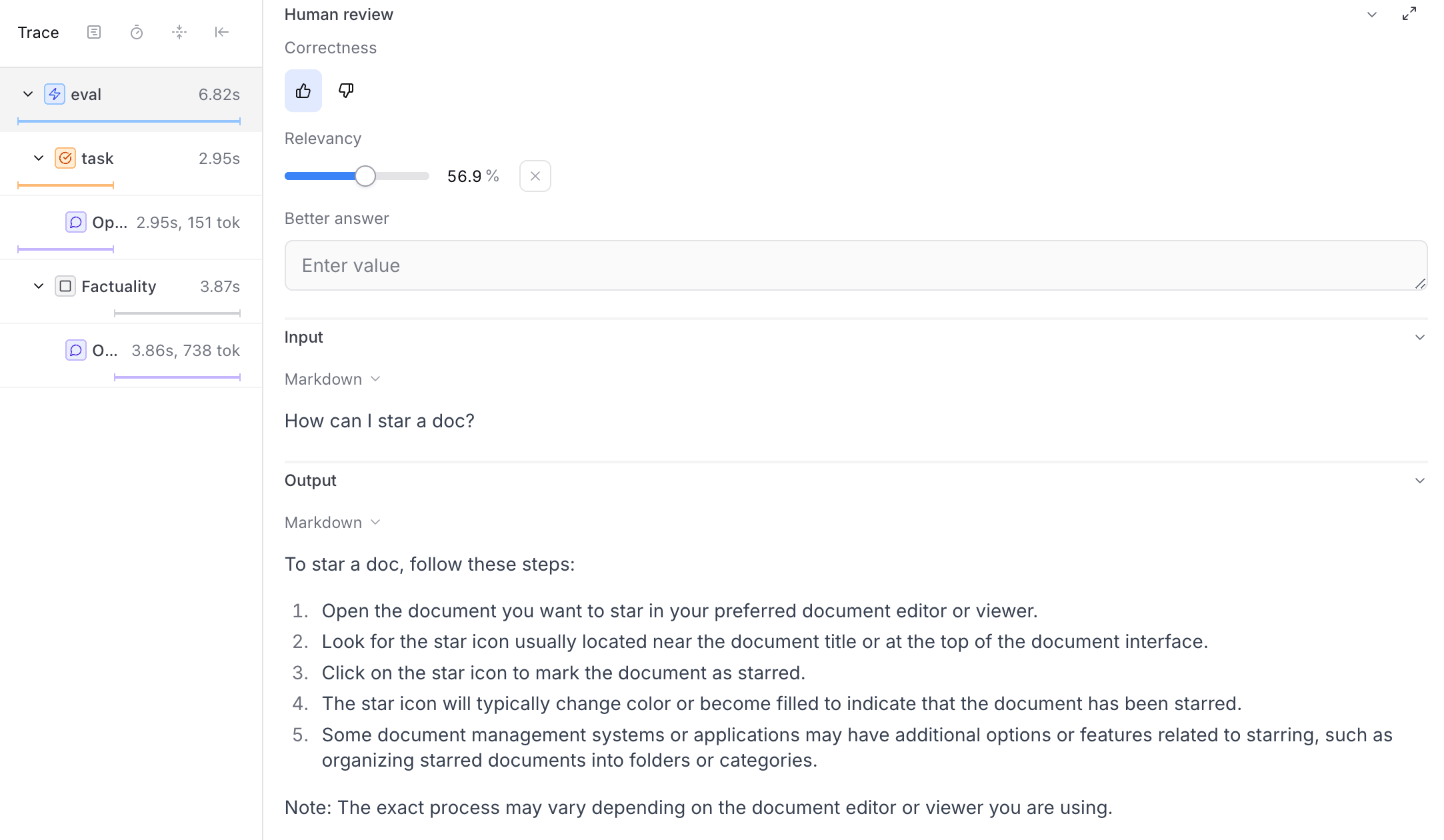Viewport: 1444px width, 840px height.
Task: Expand Human review panel to fullscreen
Action: (1409, 14)
